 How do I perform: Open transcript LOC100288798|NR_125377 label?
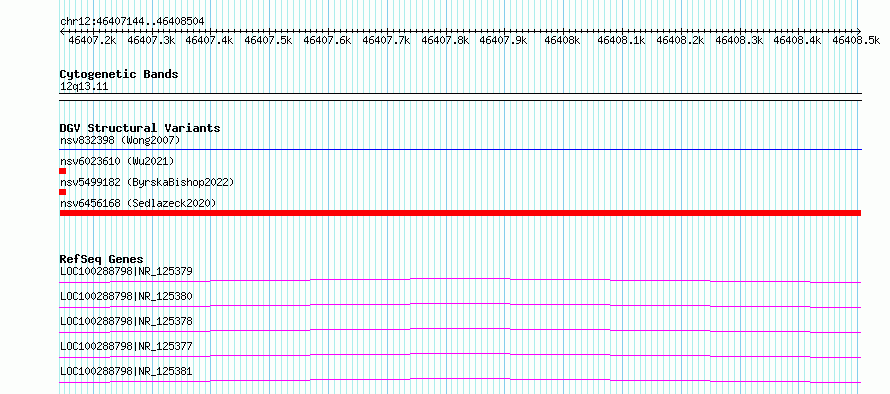126,346
